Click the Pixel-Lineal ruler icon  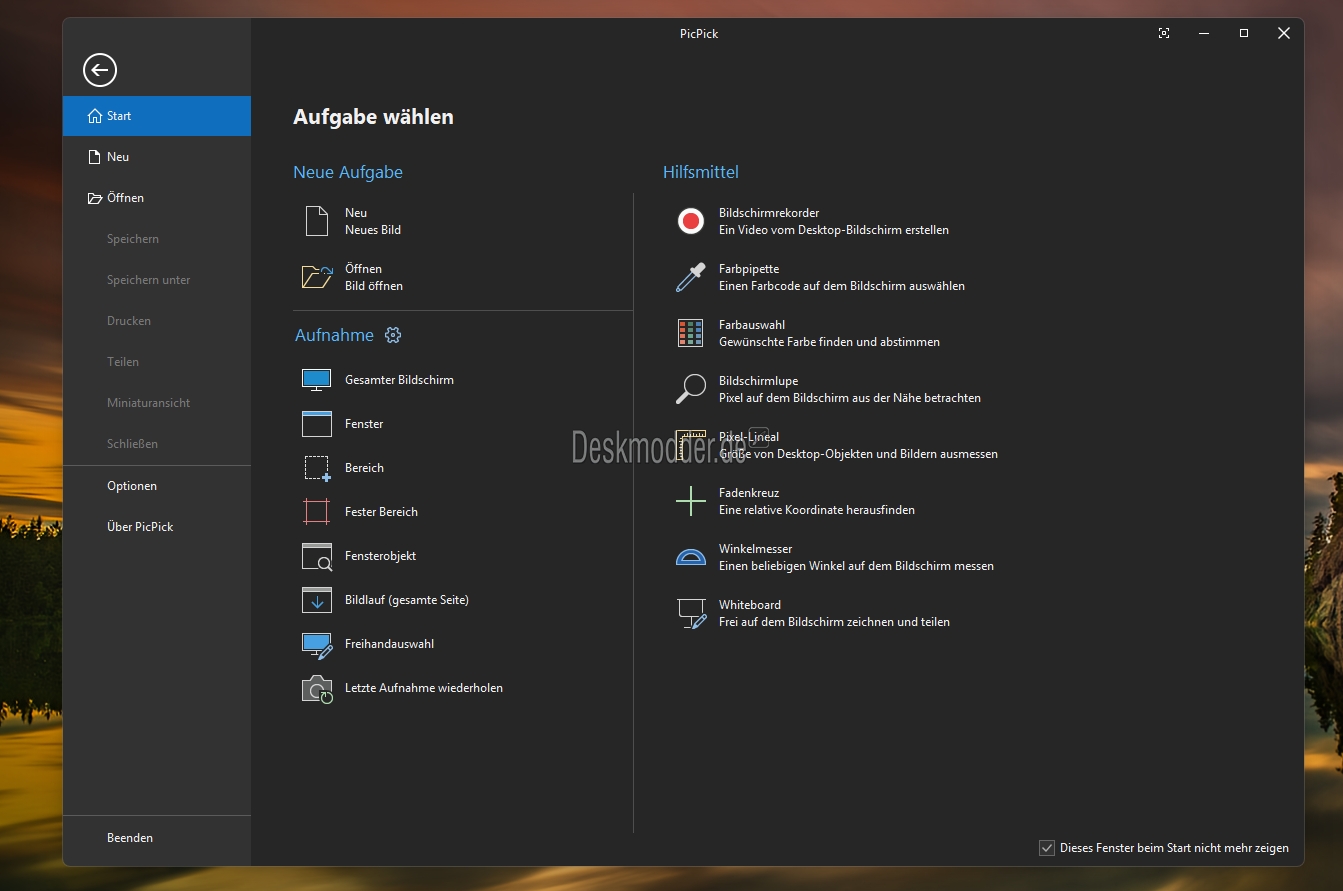(x=691, y=445)
